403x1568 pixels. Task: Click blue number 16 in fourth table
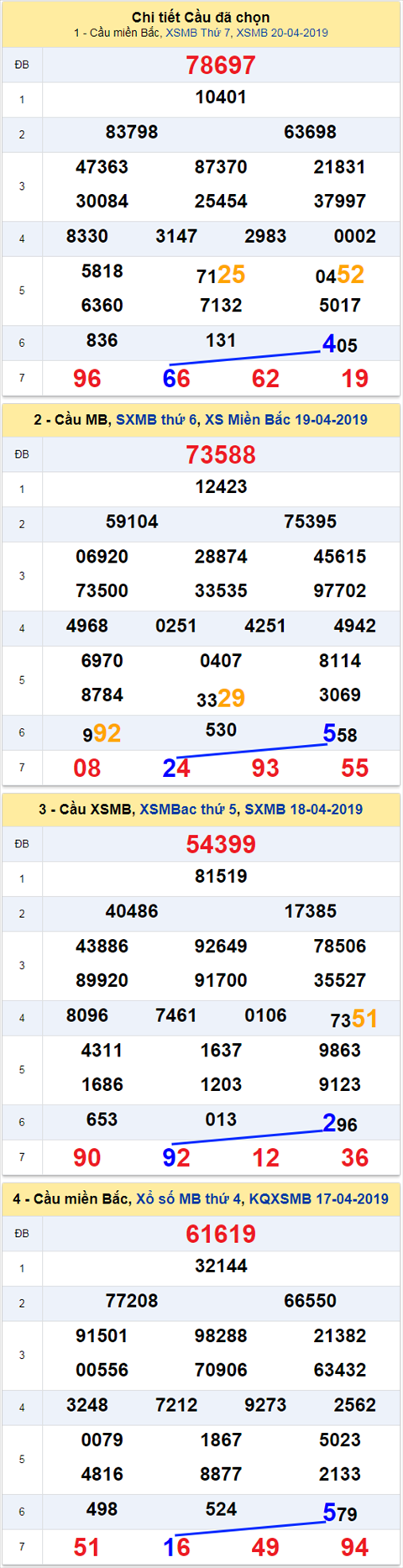tap(176, 1547)
